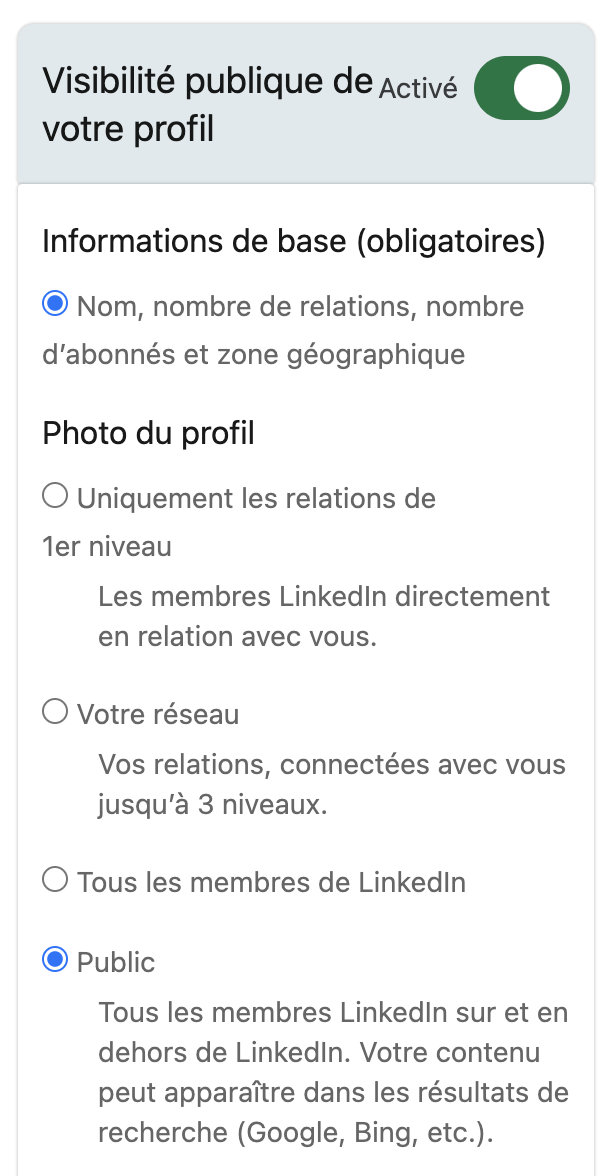Click the "Activé" status label
Viewport: 612px width, 1176px height.
[418, 88]
